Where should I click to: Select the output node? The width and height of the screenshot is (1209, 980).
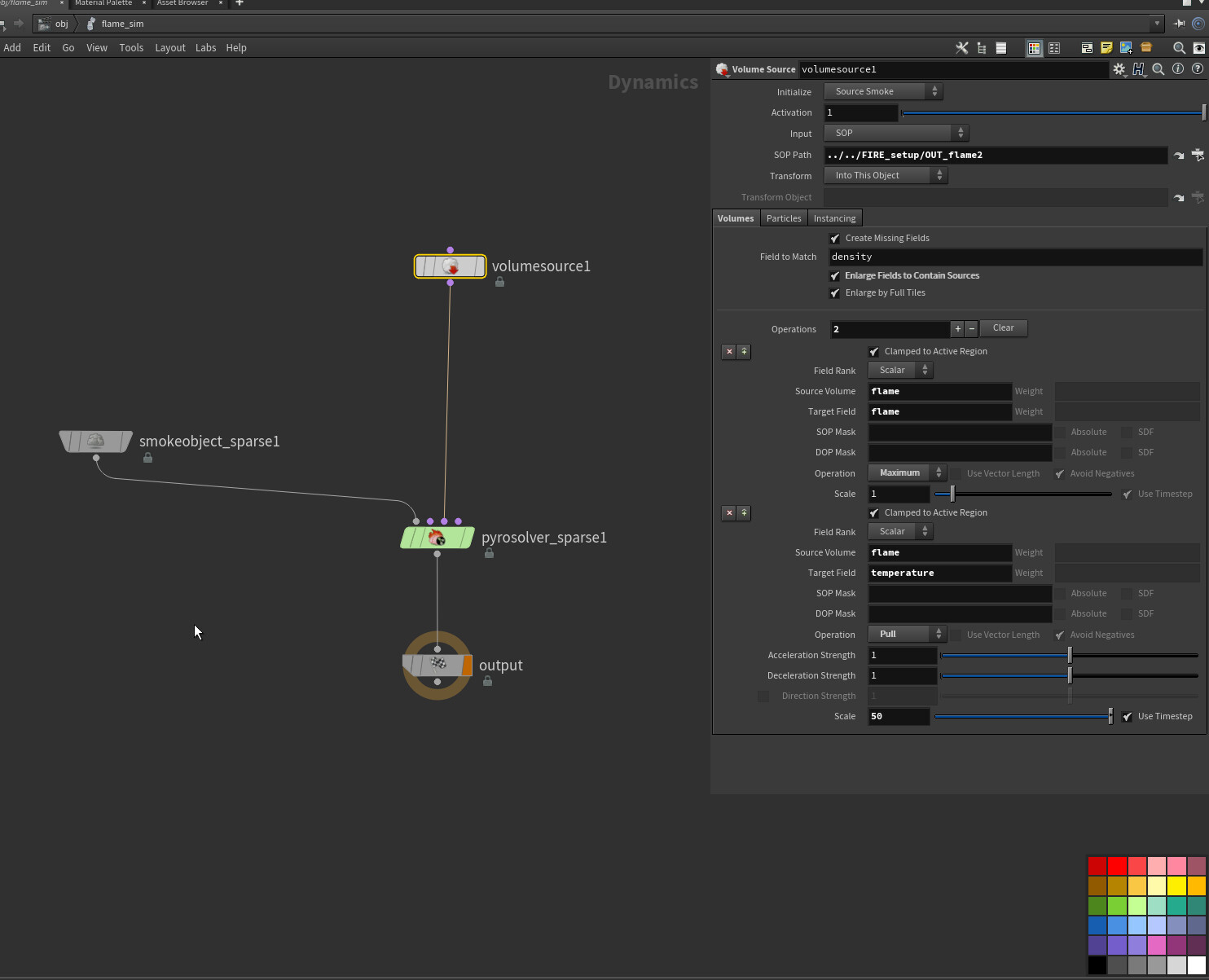[x=437, y=666]
